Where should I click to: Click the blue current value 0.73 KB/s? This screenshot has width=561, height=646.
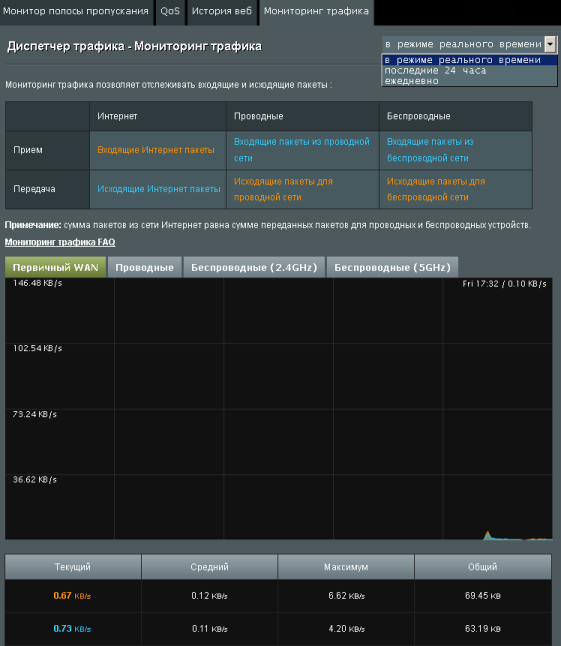pos(72,629)
